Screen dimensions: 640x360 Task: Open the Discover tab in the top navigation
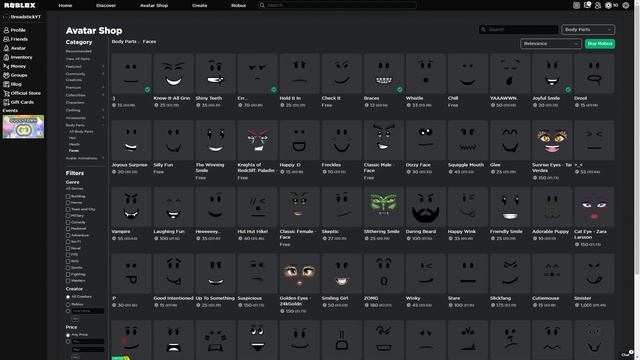point(106,5)
